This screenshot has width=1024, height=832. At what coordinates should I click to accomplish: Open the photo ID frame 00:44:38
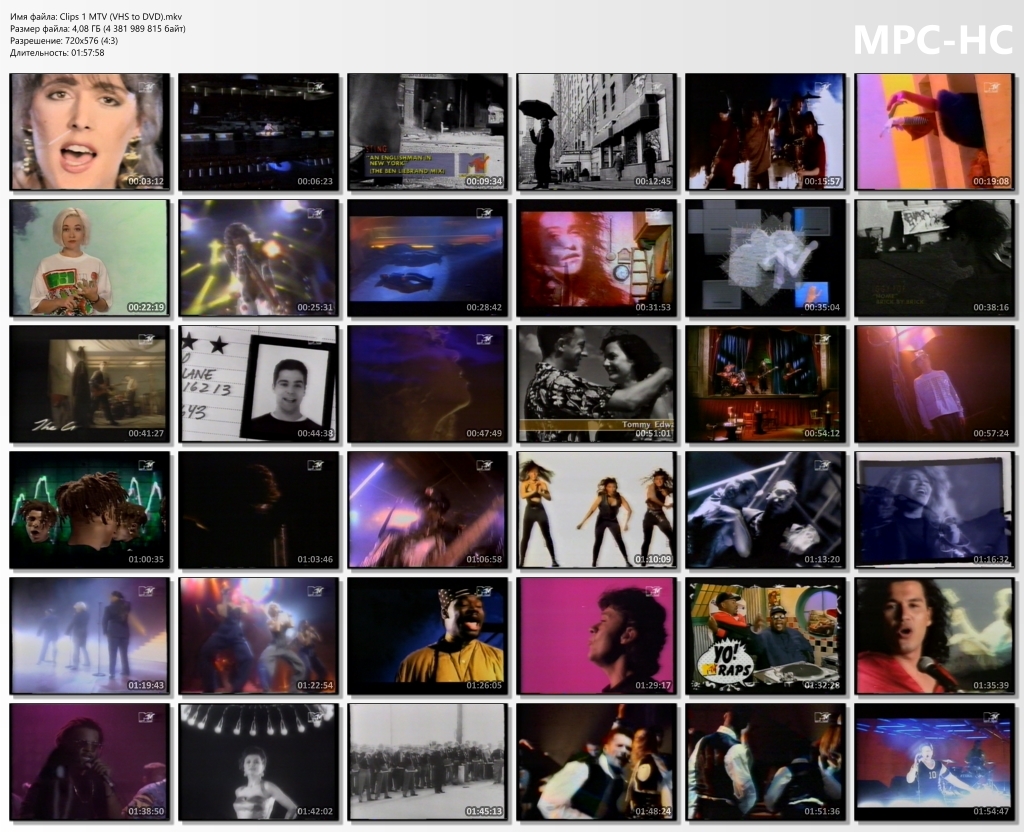point(259,384)
